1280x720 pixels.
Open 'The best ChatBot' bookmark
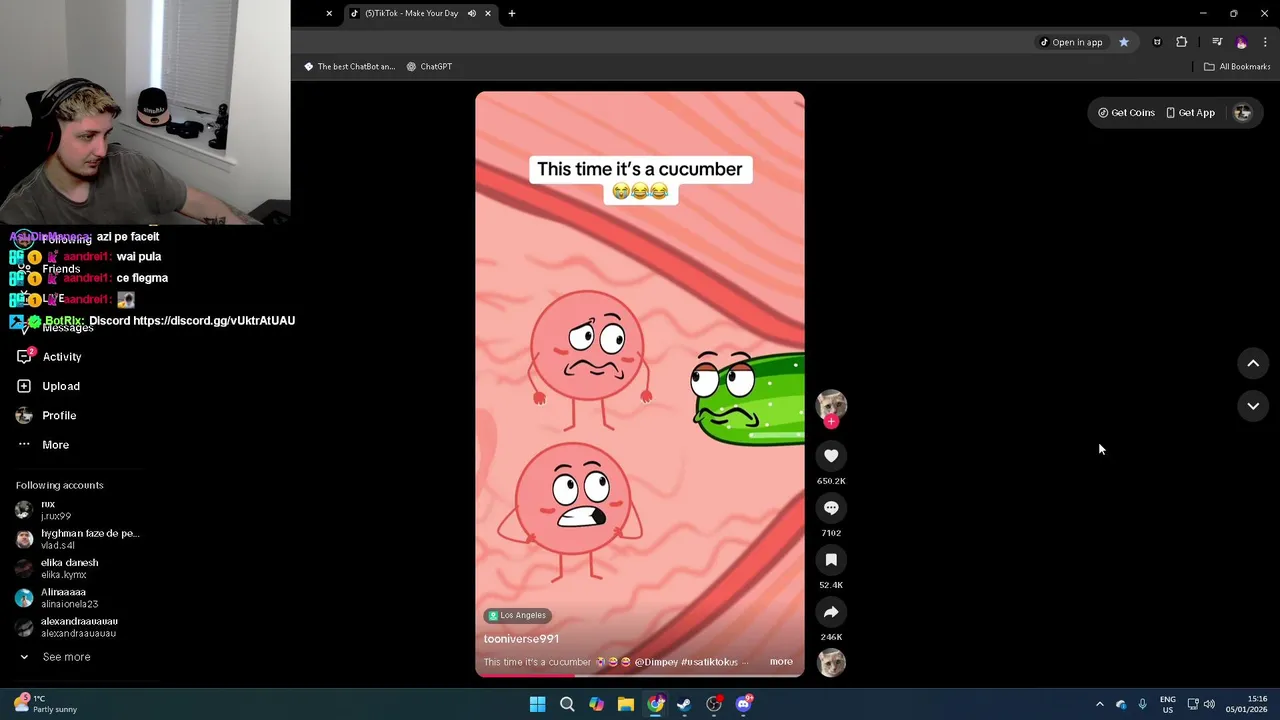pos(350,67)
